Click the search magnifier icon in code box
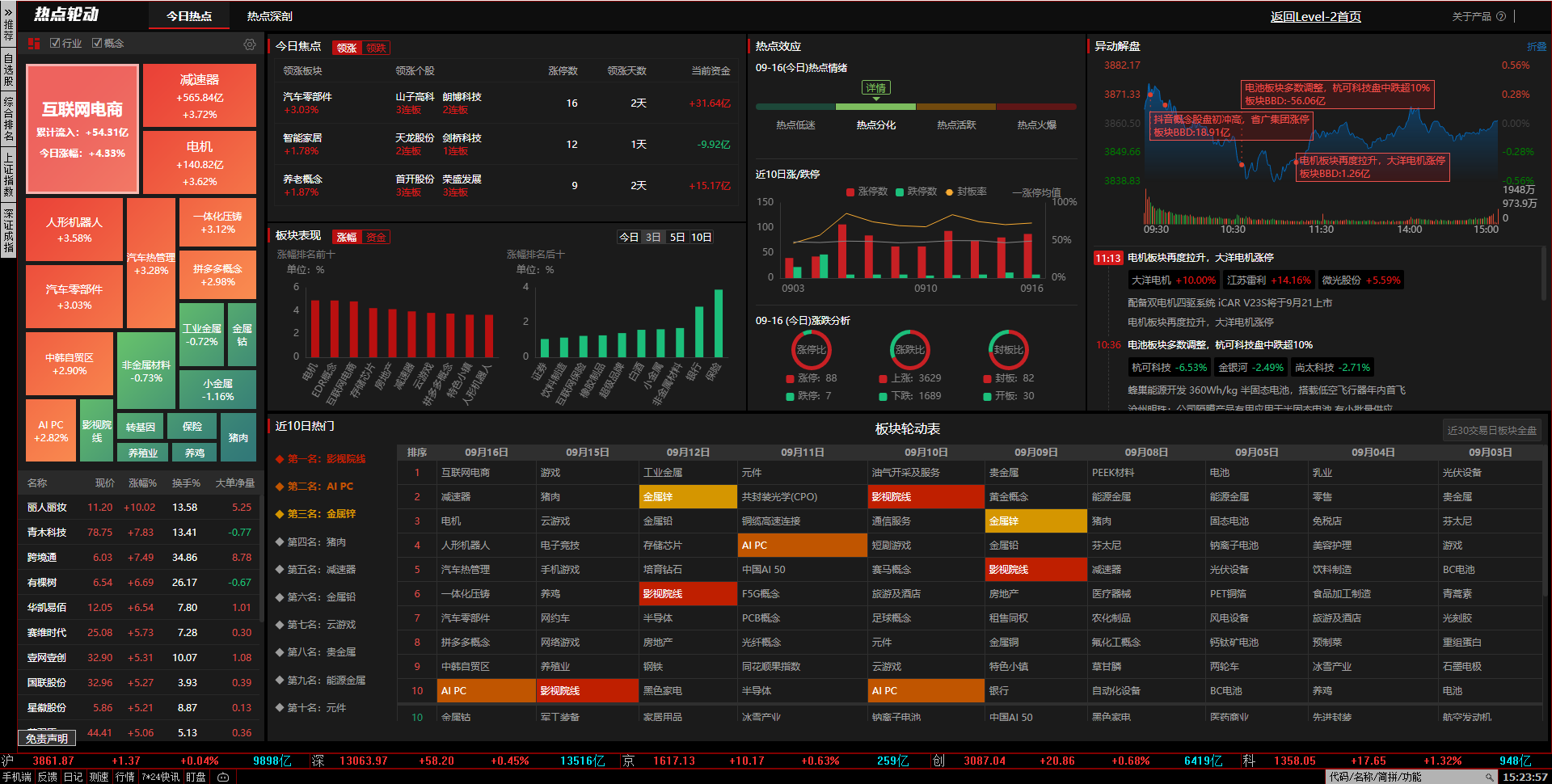The height and width of the screenshot is (784, 1552). tap(1488, 777)
